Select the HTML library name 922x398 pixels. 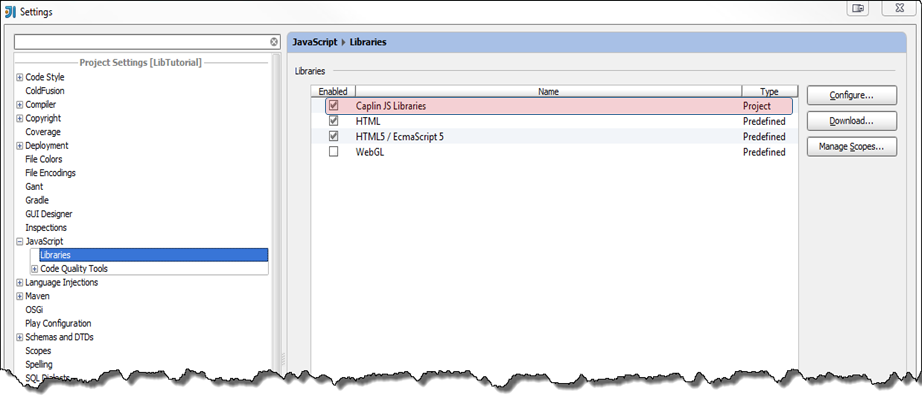point(368,122)
